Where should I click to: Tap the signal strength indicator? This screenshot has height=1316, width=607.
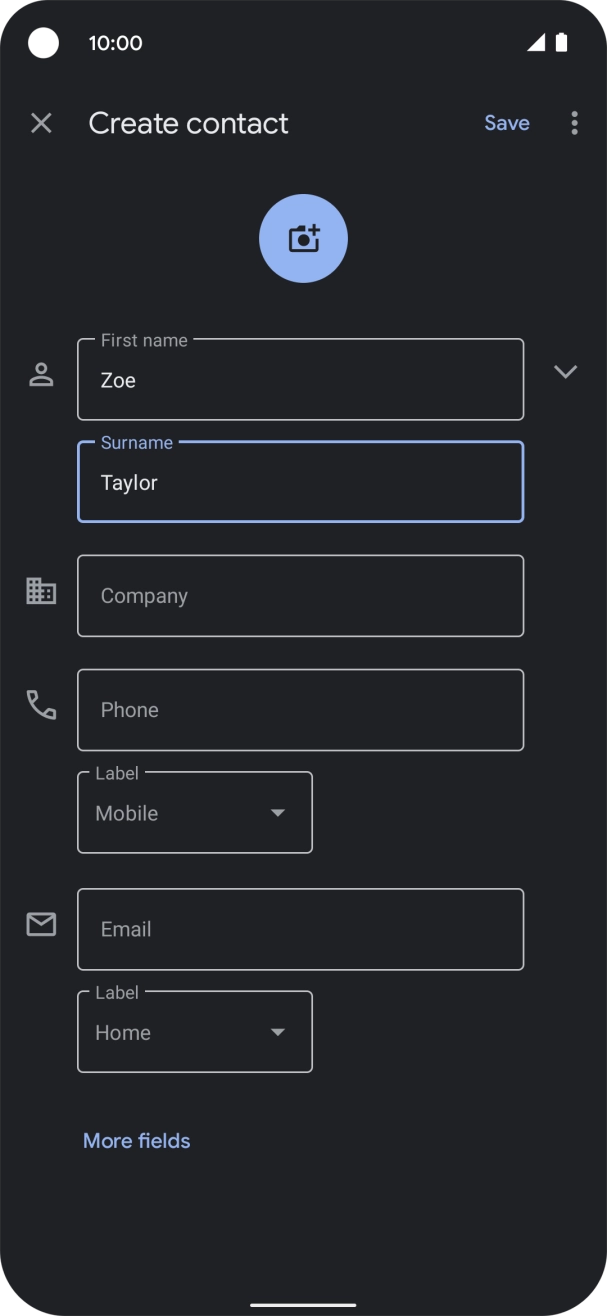(x=533, y=43)
